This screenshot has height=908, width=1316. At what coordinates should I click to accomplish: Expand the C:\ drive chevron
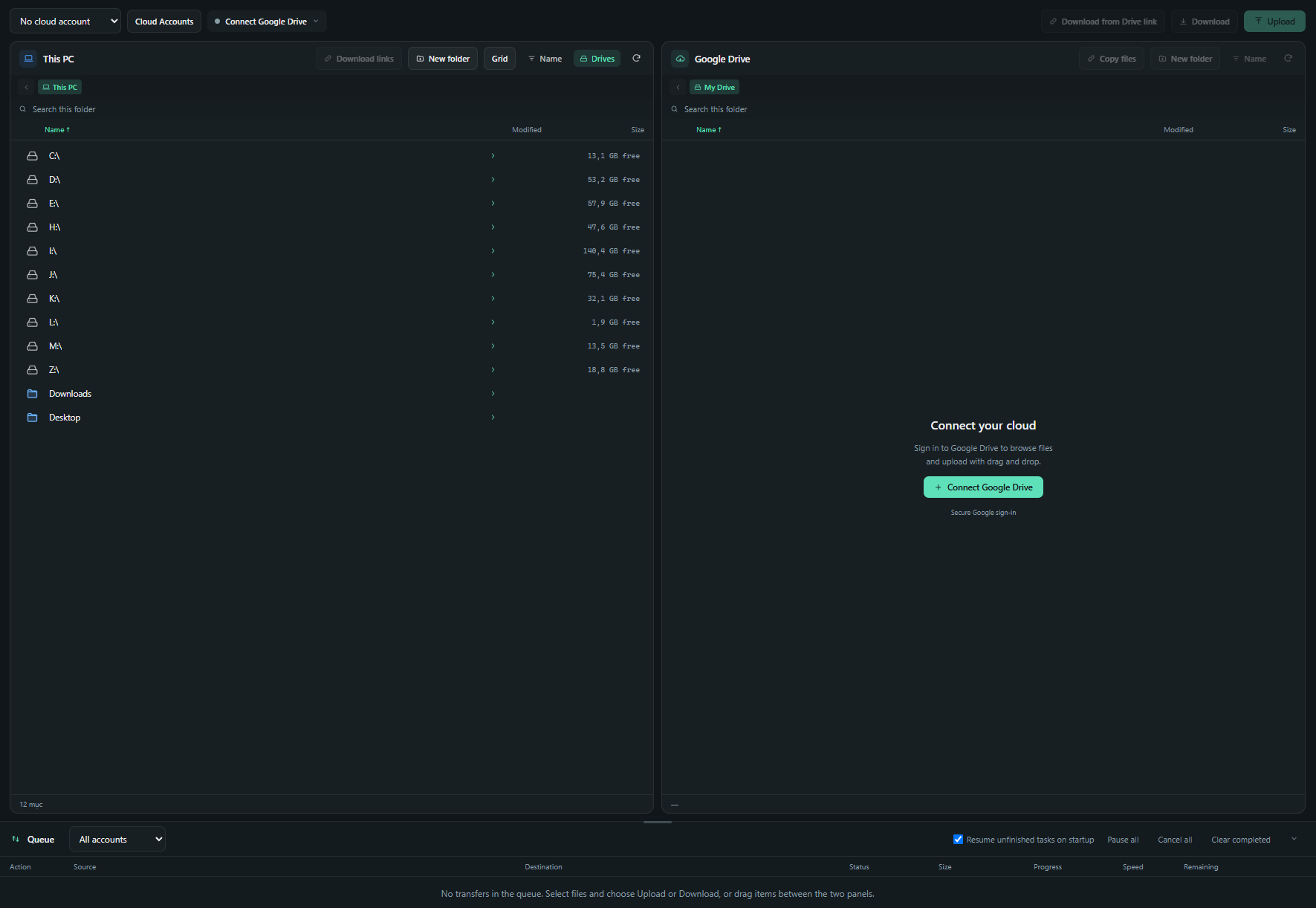[x=493, y=156]
